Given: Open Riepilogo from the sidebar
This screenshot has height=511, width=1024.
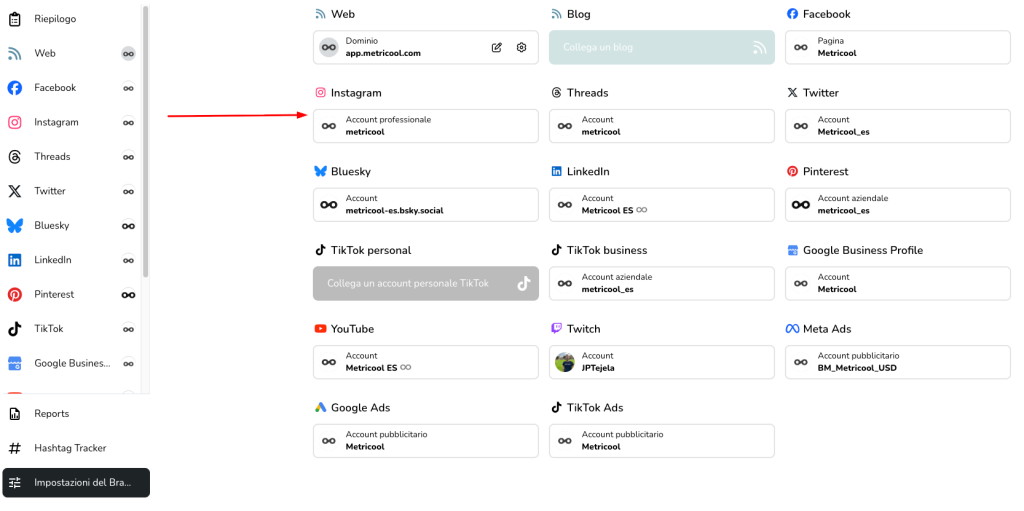Looking at the screenshot, I should [55, 19].
